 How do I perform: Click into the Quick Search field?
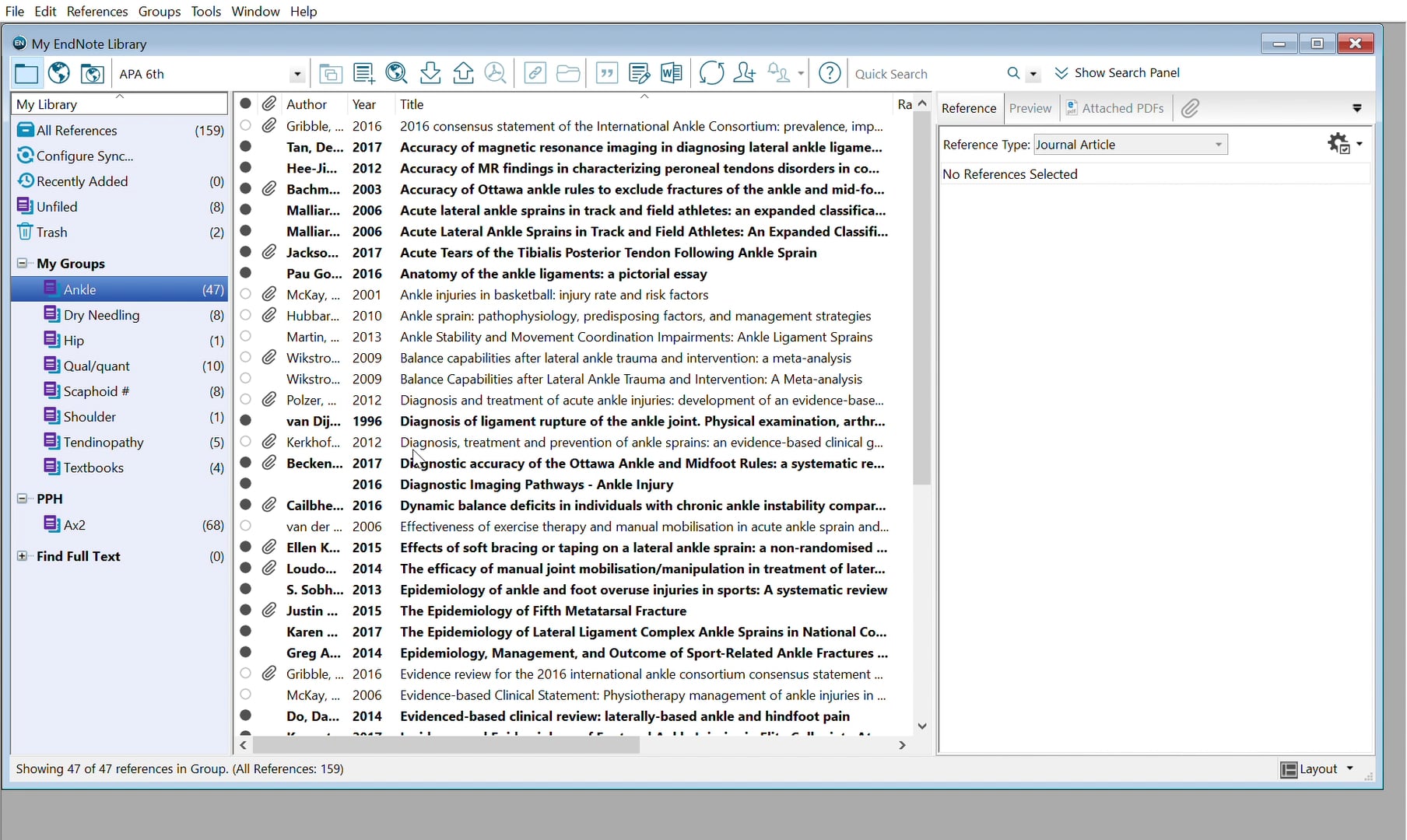click(927, 74)
